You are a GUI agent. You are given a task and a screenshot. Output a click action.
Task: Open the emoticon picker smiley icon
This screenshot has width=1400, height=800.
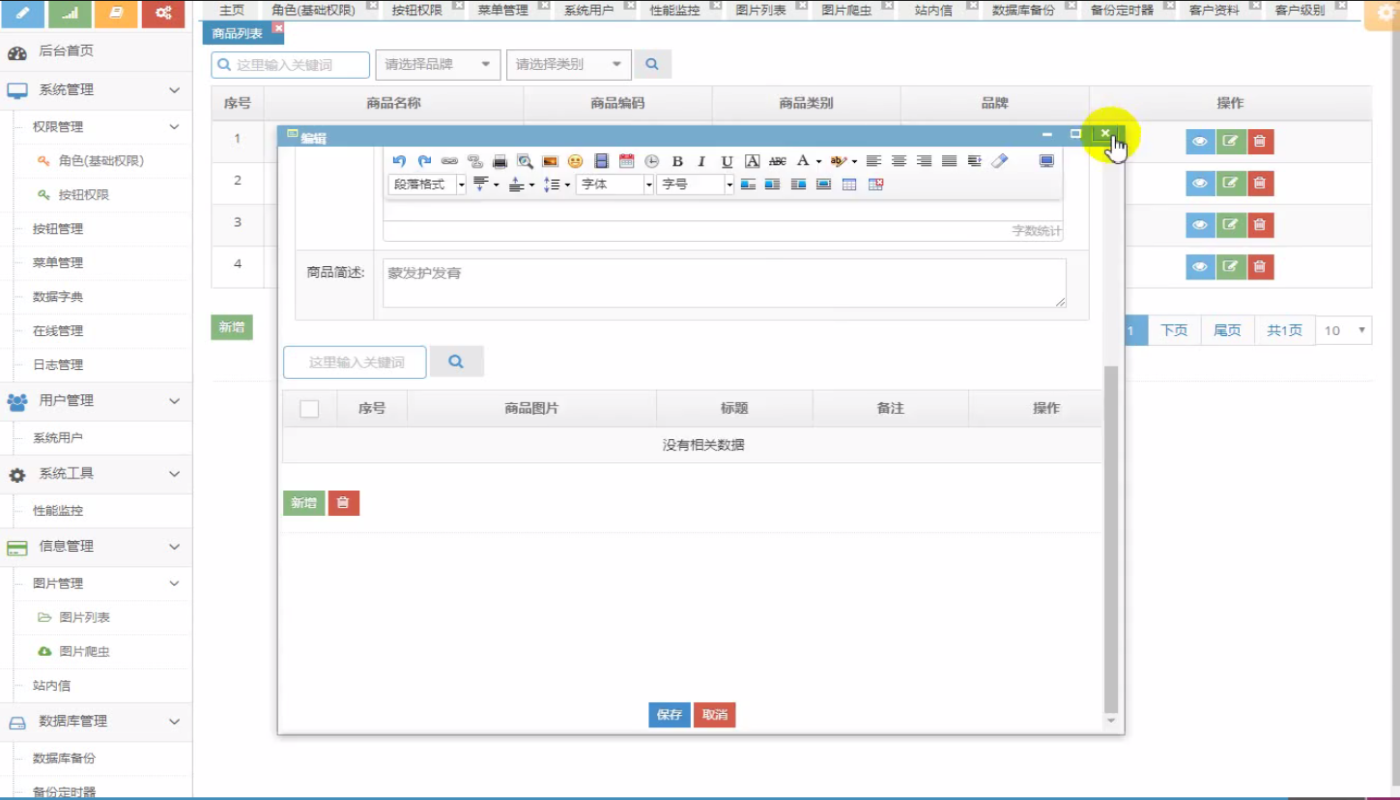[575, 161]
